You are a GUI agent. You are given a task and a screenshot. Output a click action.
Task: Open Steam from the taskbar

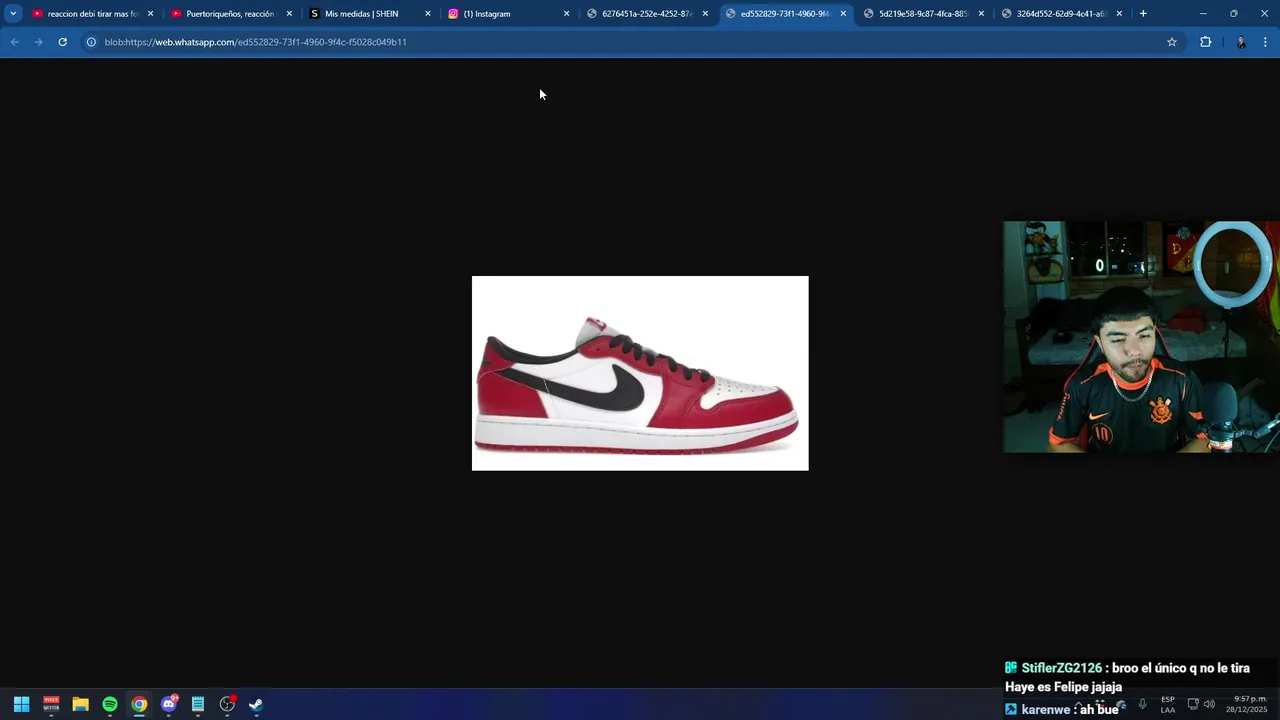click(x=256, y=704)
